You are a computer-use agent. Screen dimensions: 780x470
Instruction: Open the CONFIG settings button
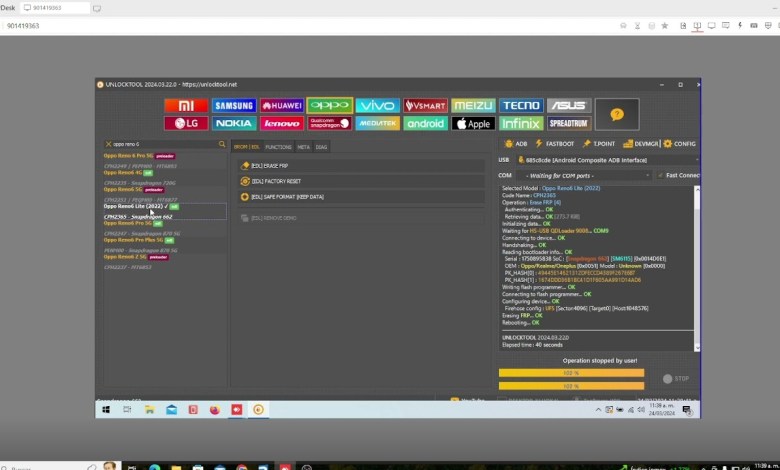tap(679, 144)
